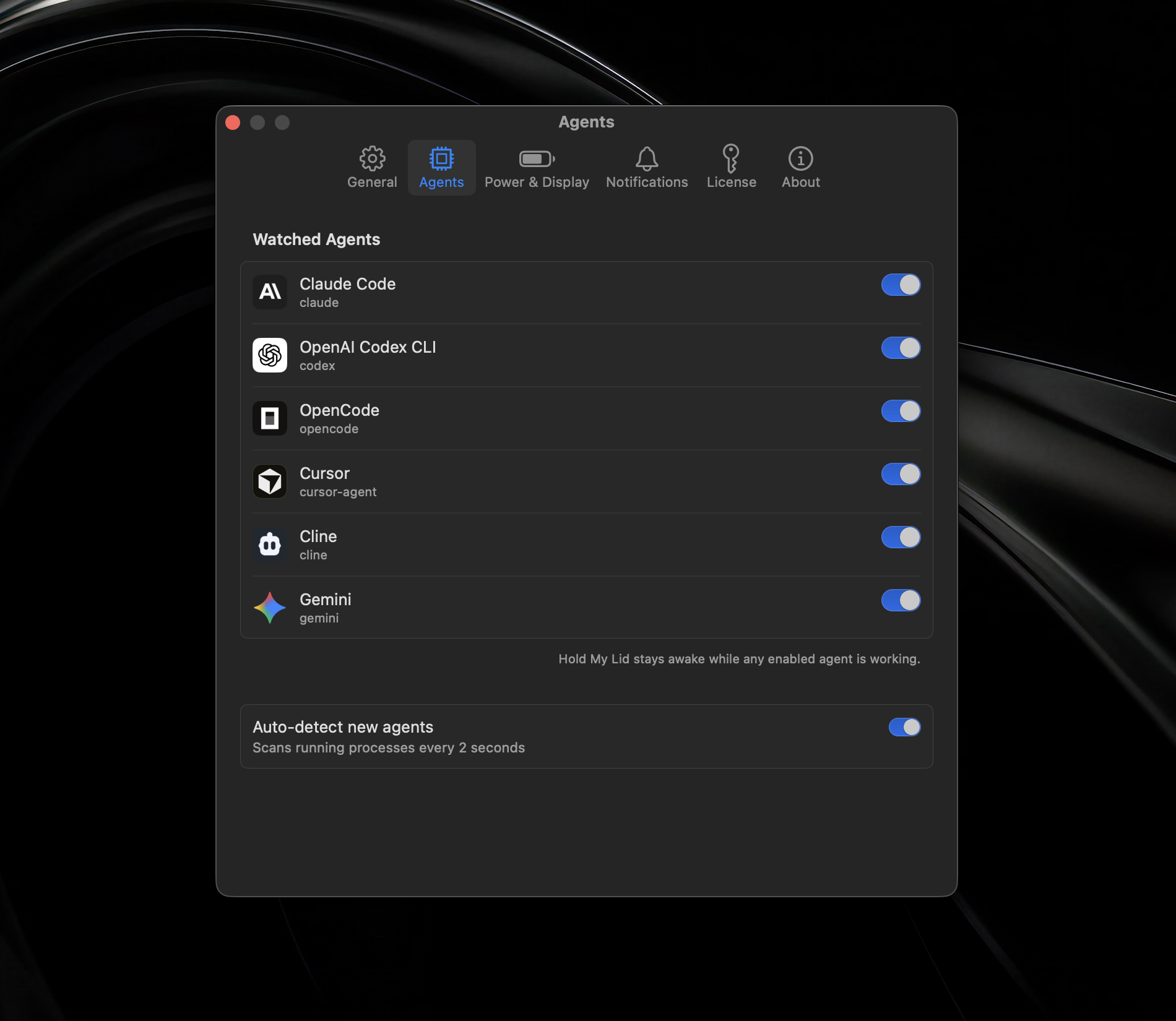Click the 'codex' process name

tap(318, 366)
